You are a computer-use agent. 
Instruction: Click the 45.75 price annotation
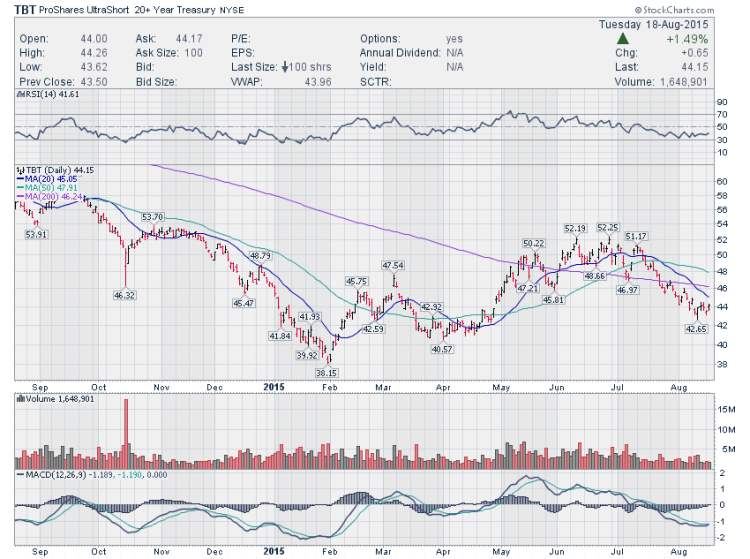tap(357, 281)
